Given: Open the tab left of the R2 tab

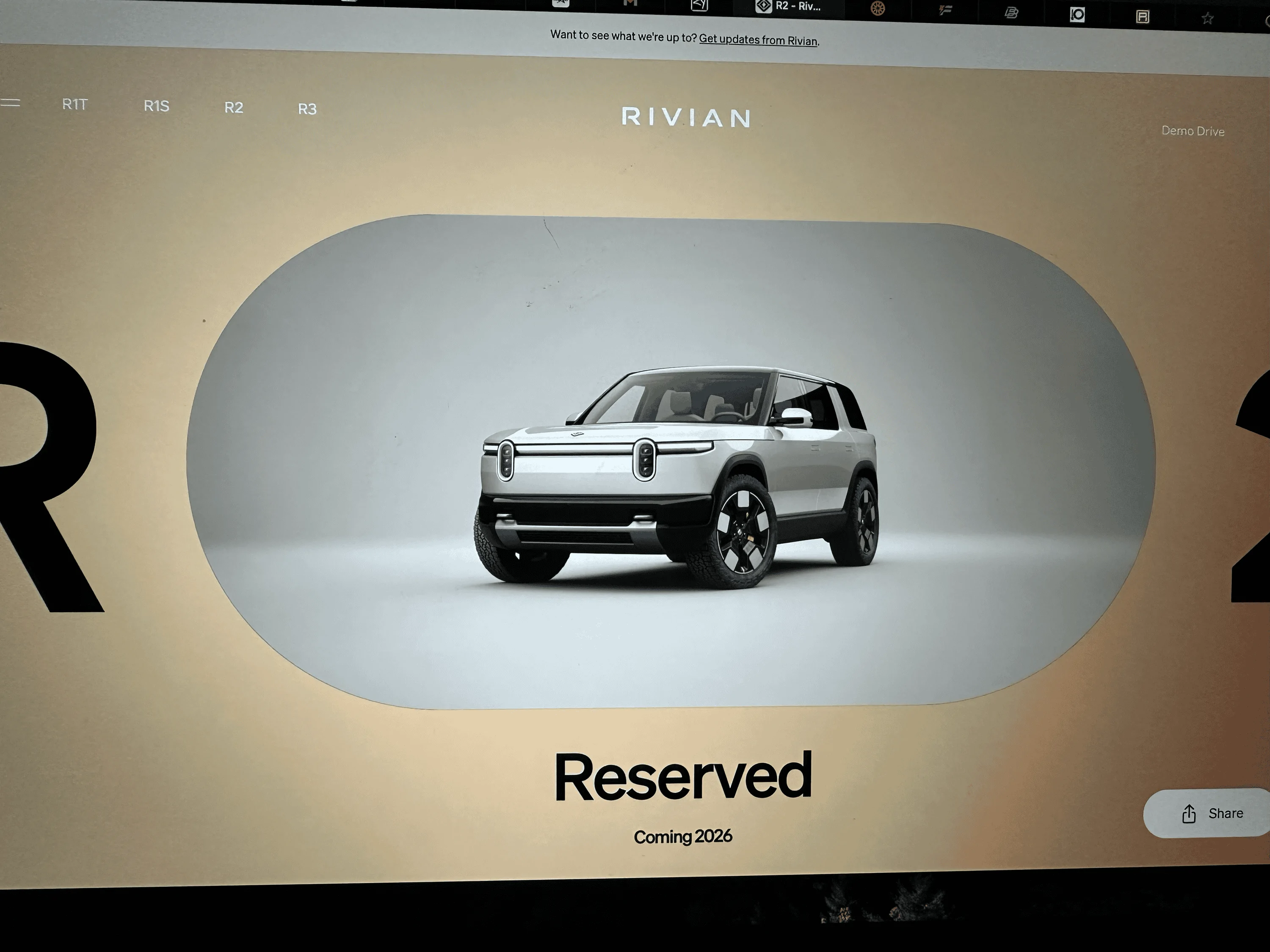Looking at the screenshot, I should tap(699, 5).
